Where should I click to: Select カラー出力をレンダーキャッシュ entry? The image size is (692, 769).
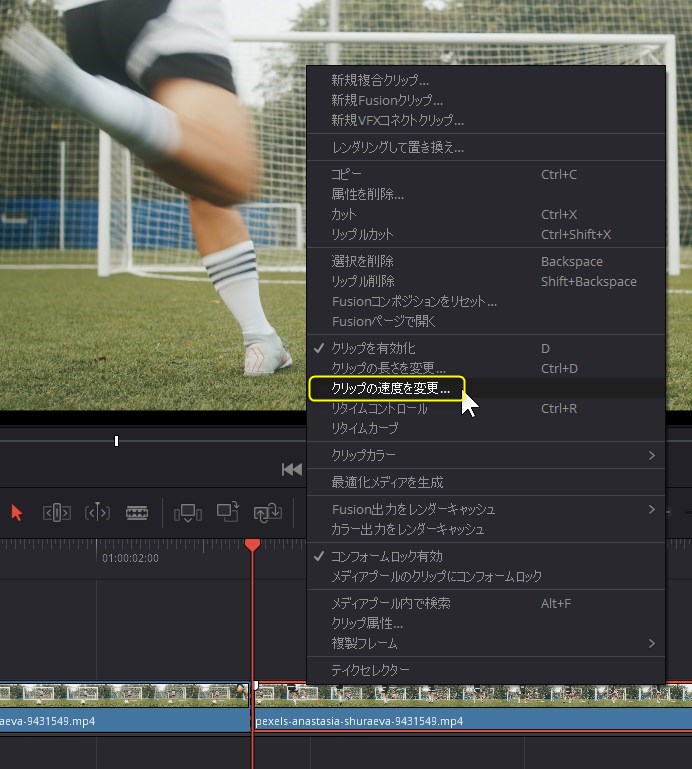pos(486,529)
